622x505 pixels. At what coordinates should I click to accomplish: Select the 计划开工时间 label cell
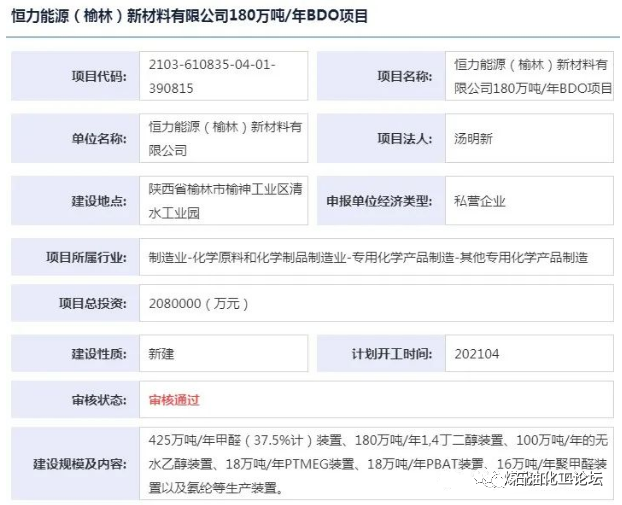(381, 353)
